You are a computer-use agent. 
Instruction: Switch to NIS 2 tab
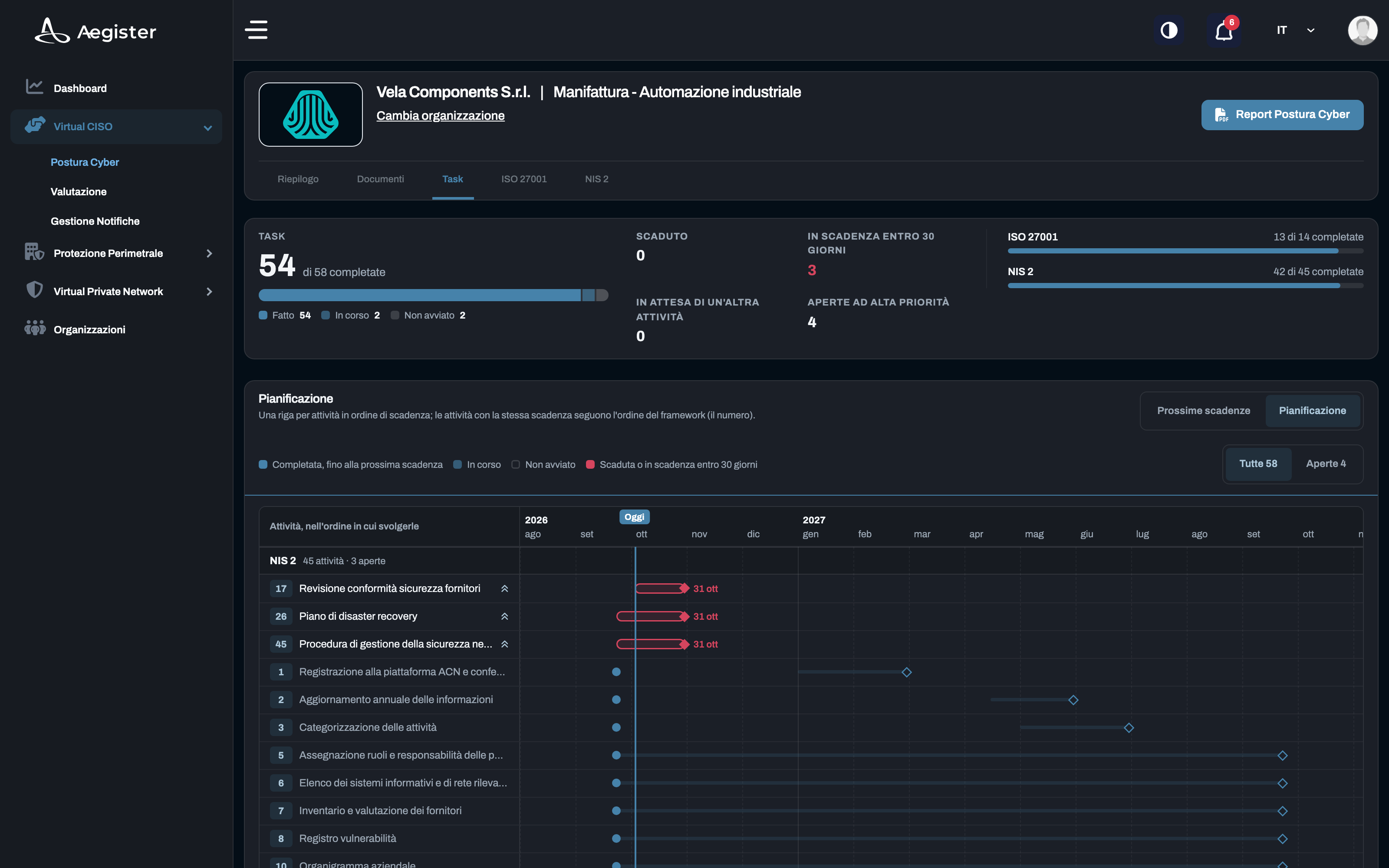tap(596, 179)
